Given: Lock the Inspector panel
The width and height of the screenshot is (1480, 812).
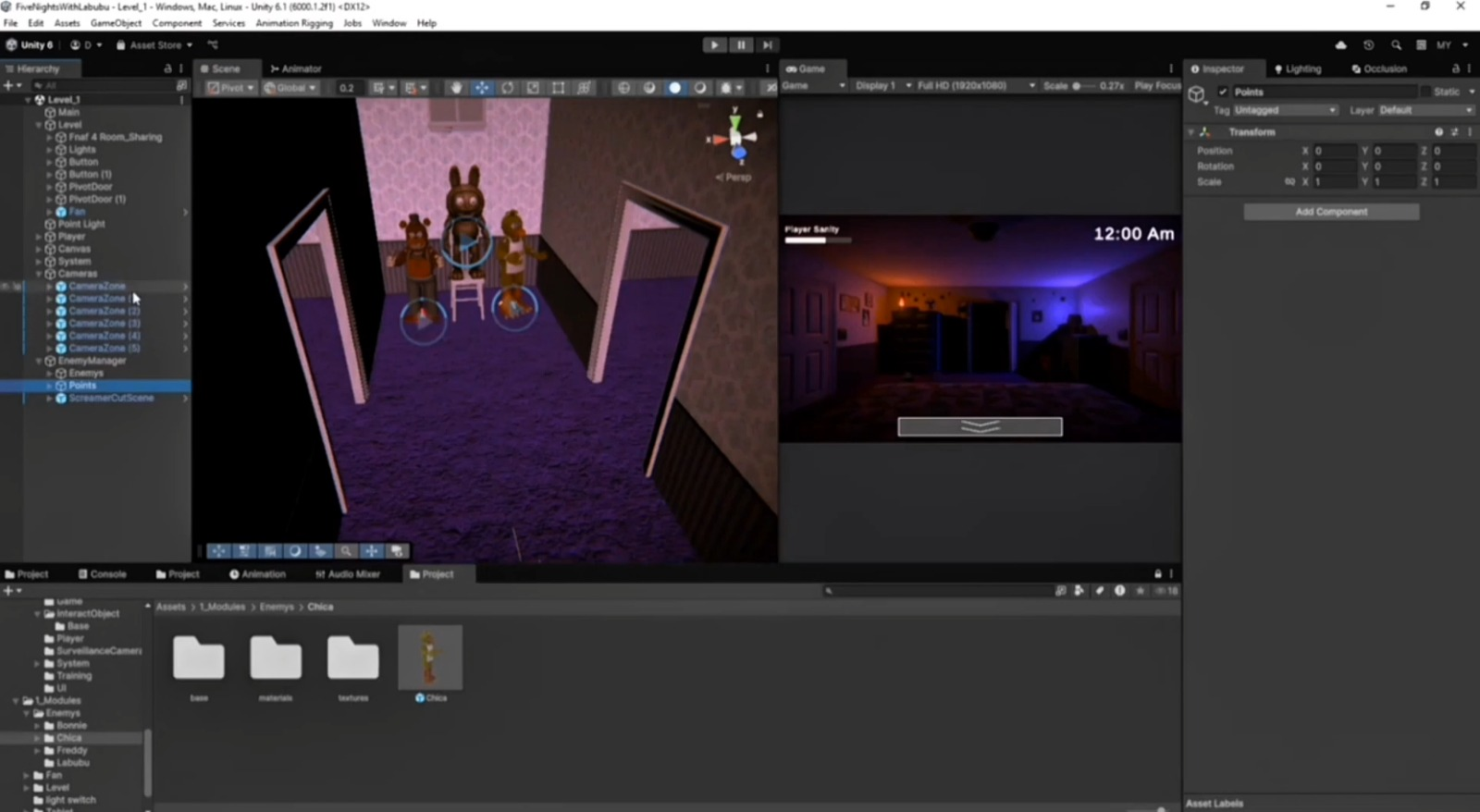Looking at the screenshot, I should 1455,68.
